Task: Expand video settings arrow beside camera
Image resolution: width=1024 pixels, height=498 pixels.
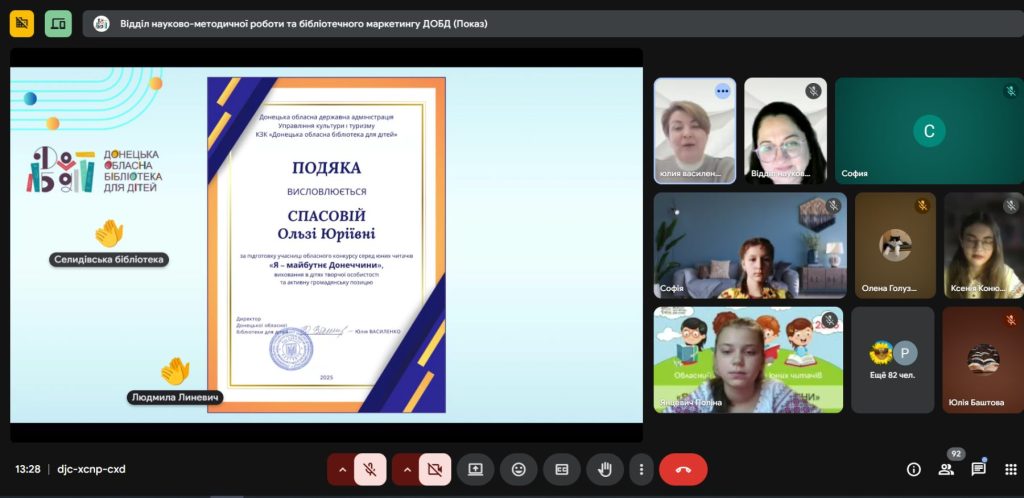Action: pyautogui.click(x=406, y=469)
